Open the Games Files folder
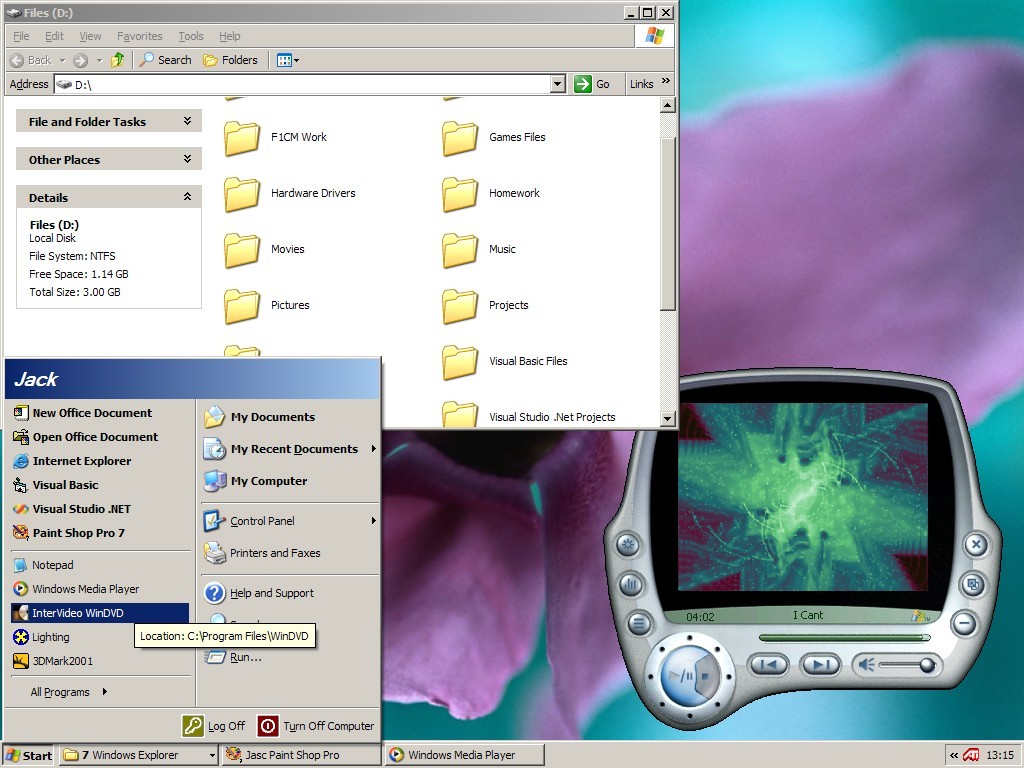The height and width of the screenshot is (768, 1024). pyautogui.click(x=494, y=138)
